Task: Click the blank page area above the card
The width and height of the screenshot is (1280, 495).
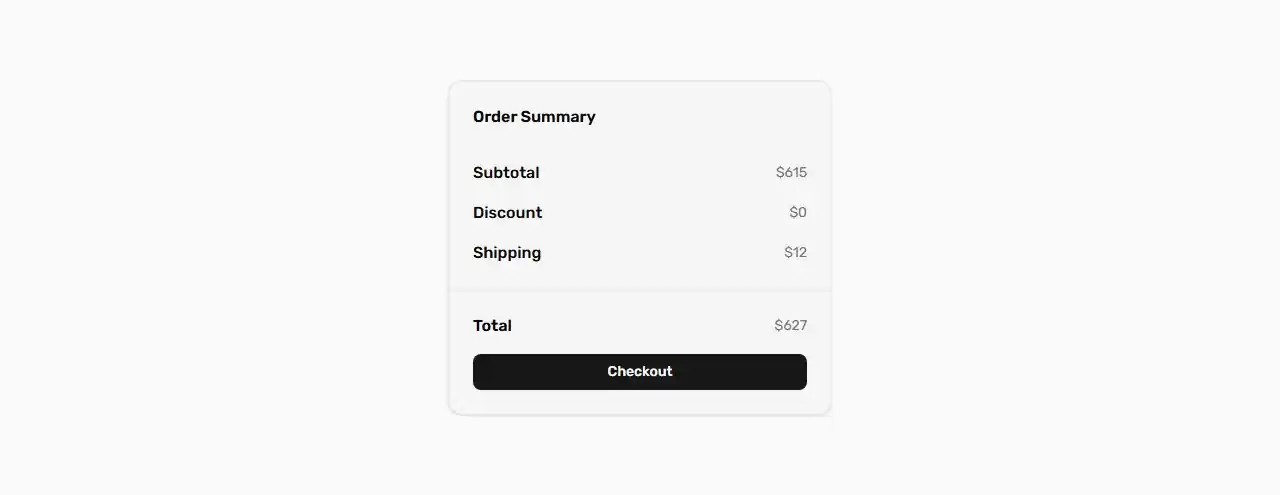Action: point(640,40)
